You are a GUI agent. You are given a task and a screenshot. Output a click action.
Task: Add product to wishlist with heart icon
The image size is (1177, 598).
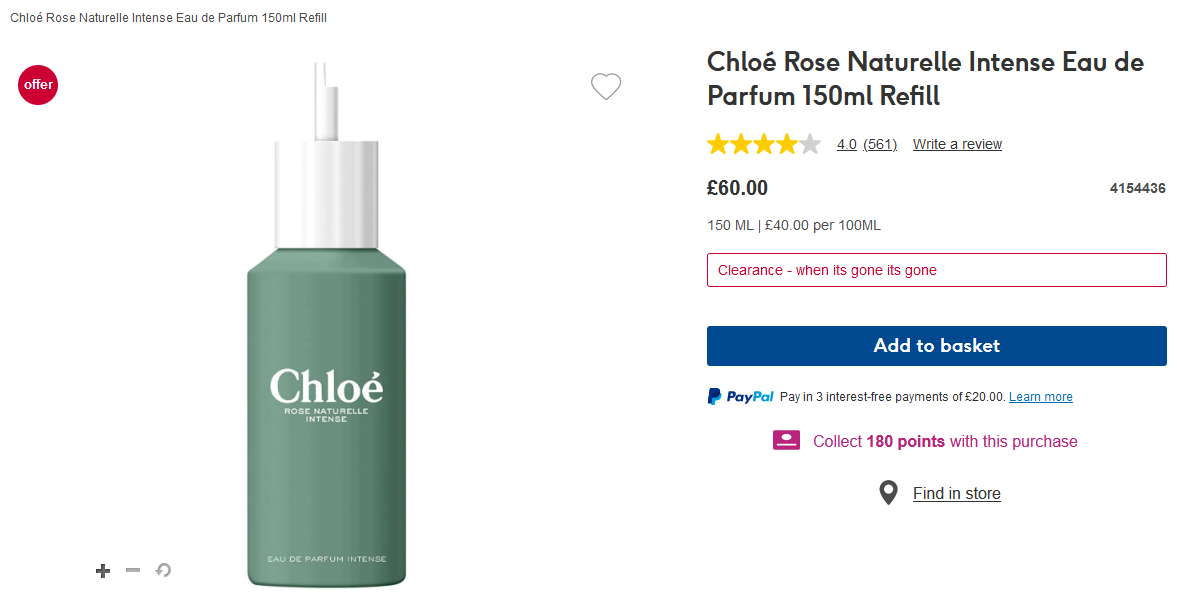[x=606, y=87]
